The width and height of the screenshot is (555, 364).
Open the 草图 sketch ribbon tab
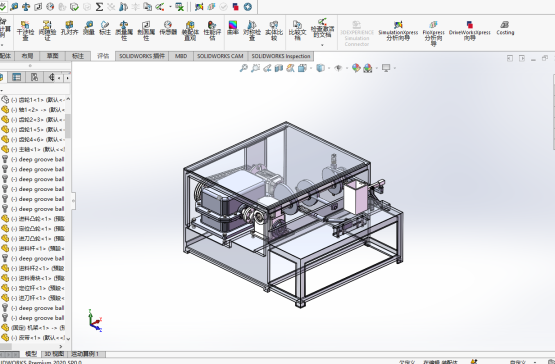coord(52,56)
